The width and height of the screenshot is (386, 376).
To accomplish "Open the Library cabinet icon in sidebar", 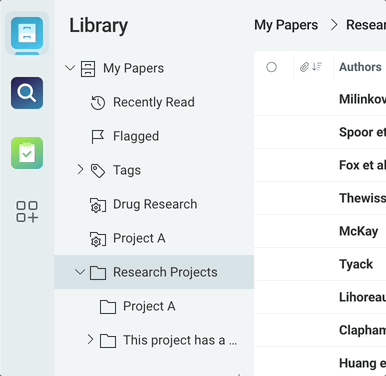I will tap(27, 33).
